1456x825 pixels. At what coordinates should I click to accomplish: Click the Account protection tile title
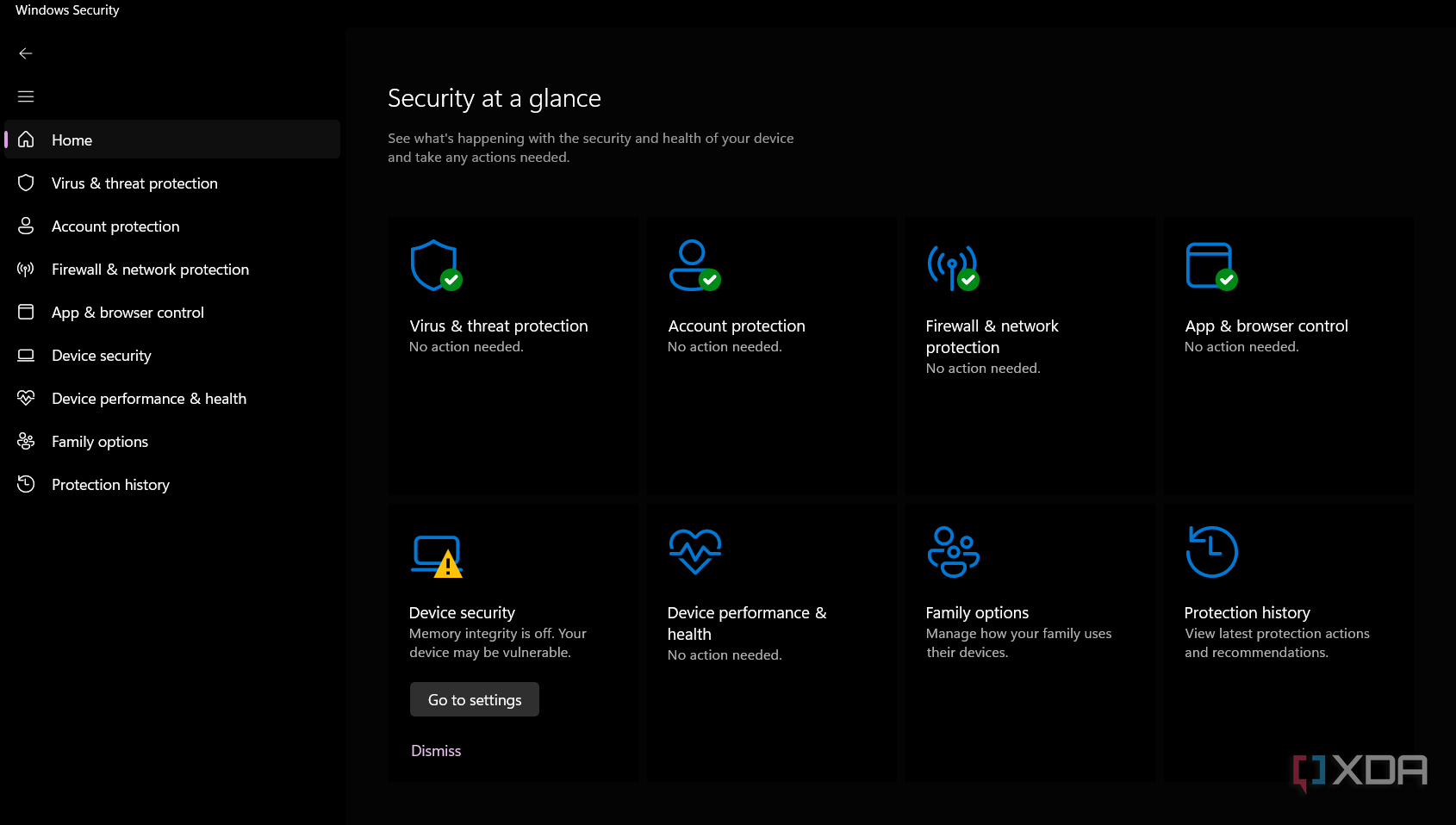pyautogui.click(x=737, y=326)
